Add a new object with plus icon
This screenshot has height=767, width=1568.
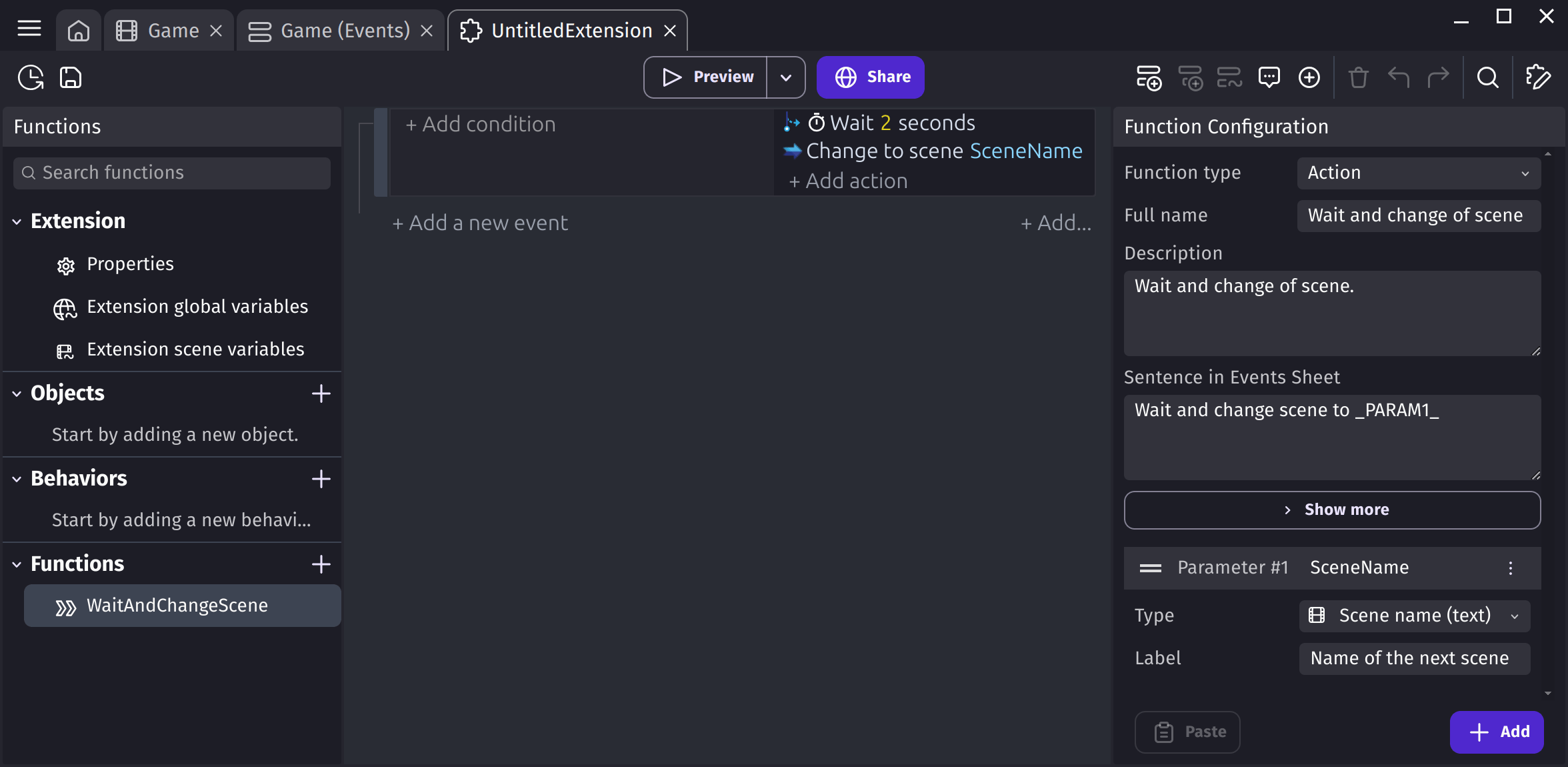[321, 394]
